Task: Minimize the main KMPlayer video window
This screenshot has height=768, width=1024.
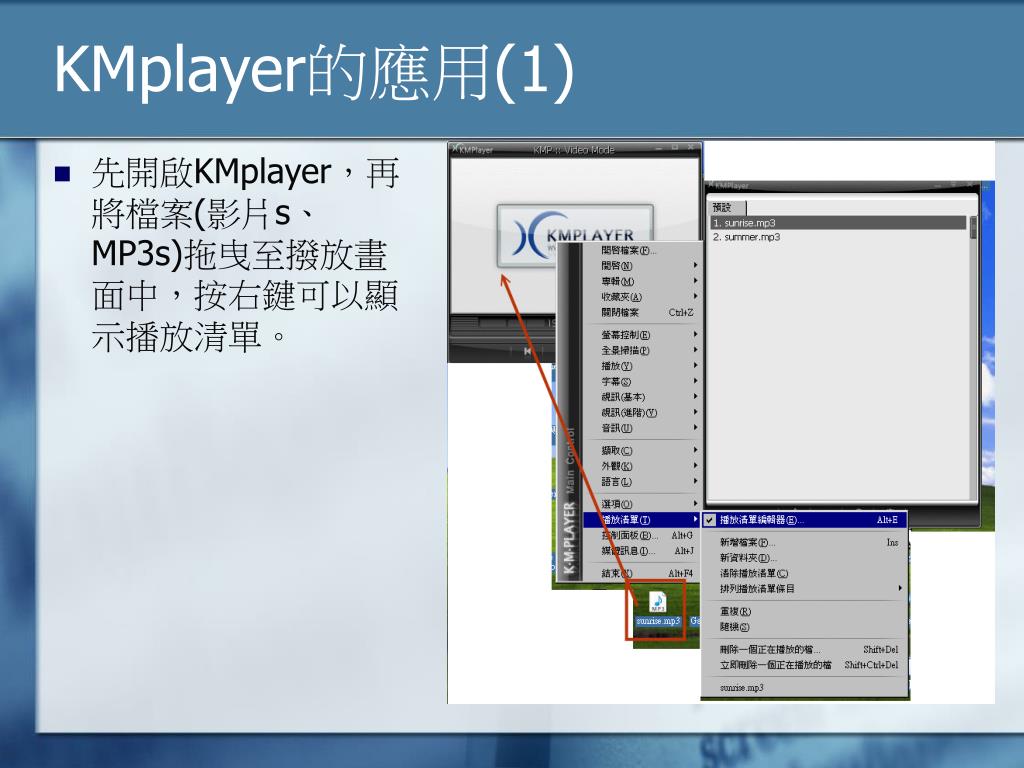Action: coord(659,148)
